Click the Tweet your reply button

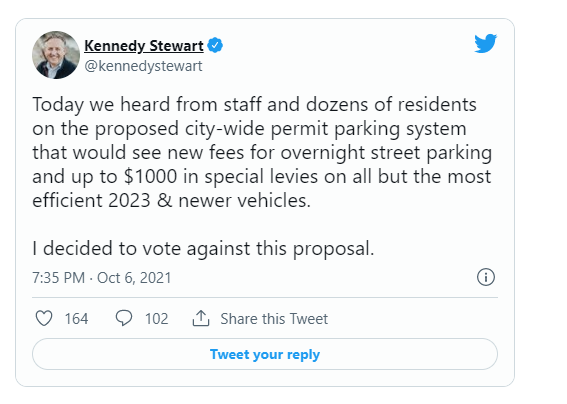pyautogui.click(x=265, y=354)
